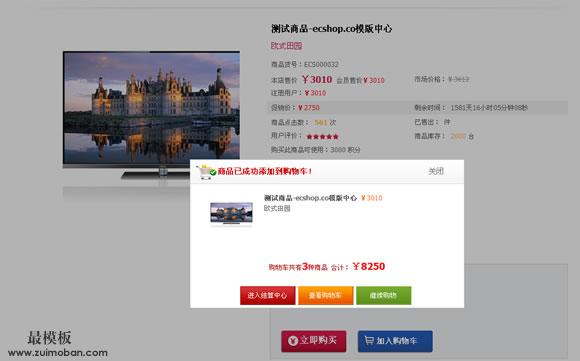Click the ¥3010 price in cart popup
580x361 pixels.
372,198
